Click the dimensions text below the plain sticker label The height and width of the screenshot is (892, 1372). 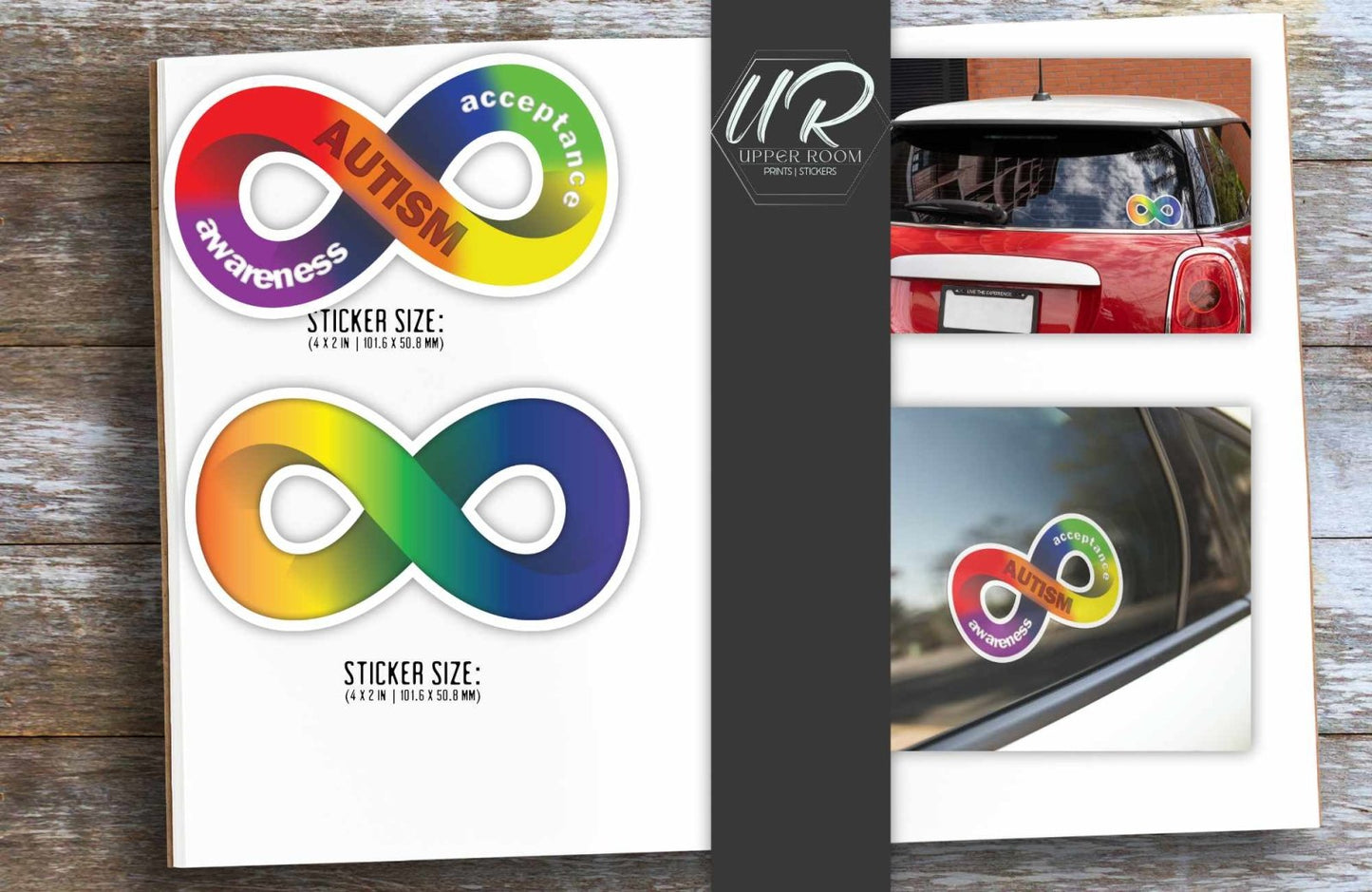point(412,696)
